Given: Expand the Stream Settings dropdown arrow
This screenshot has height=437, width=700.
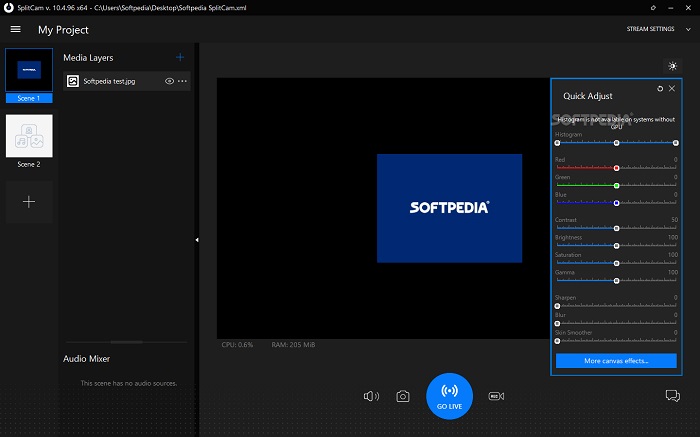Looking at the screenshot, I should point(688,29).
